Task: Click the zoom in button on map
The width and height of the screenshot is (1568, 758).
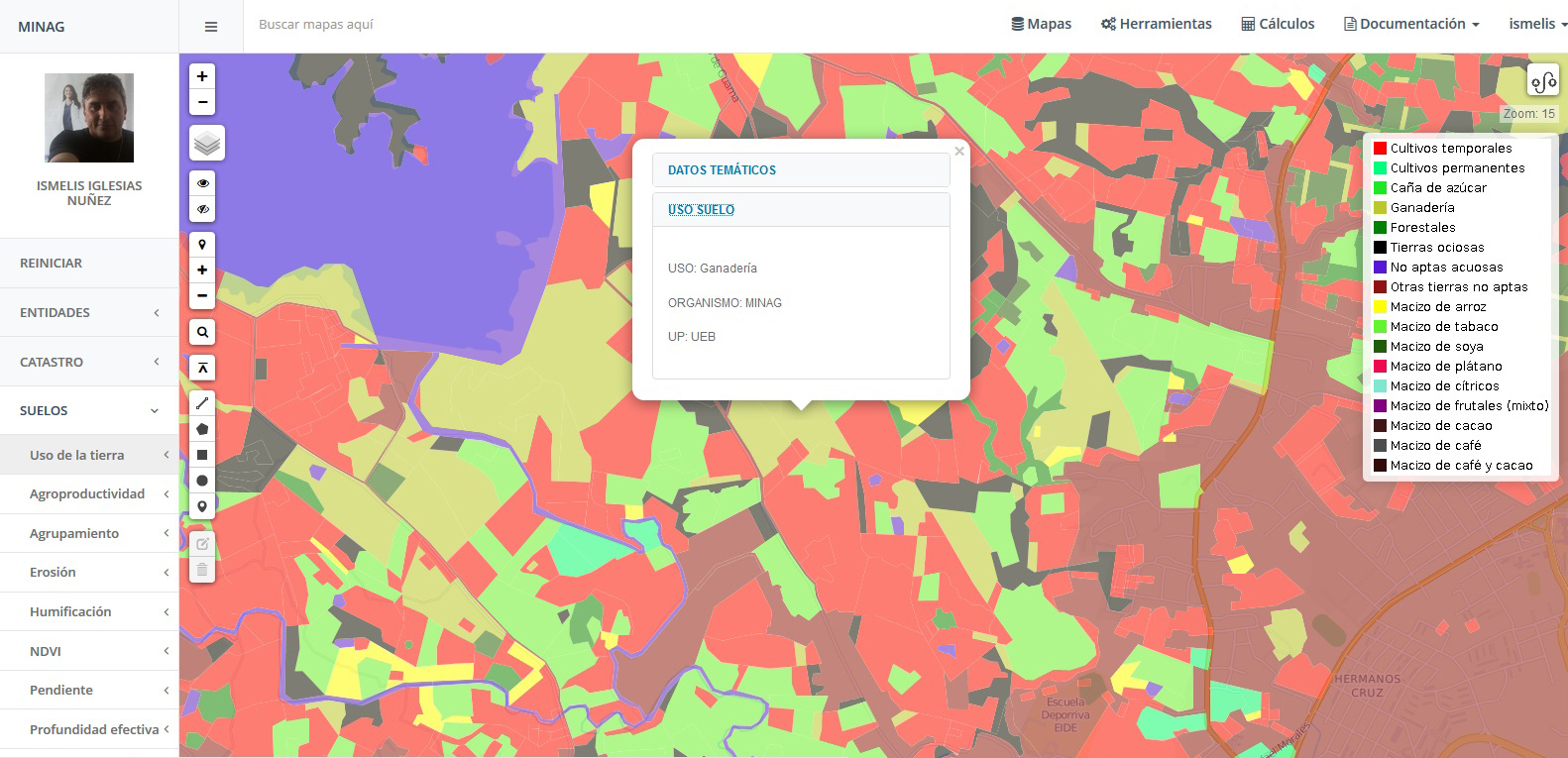Action: pos(202,76)
